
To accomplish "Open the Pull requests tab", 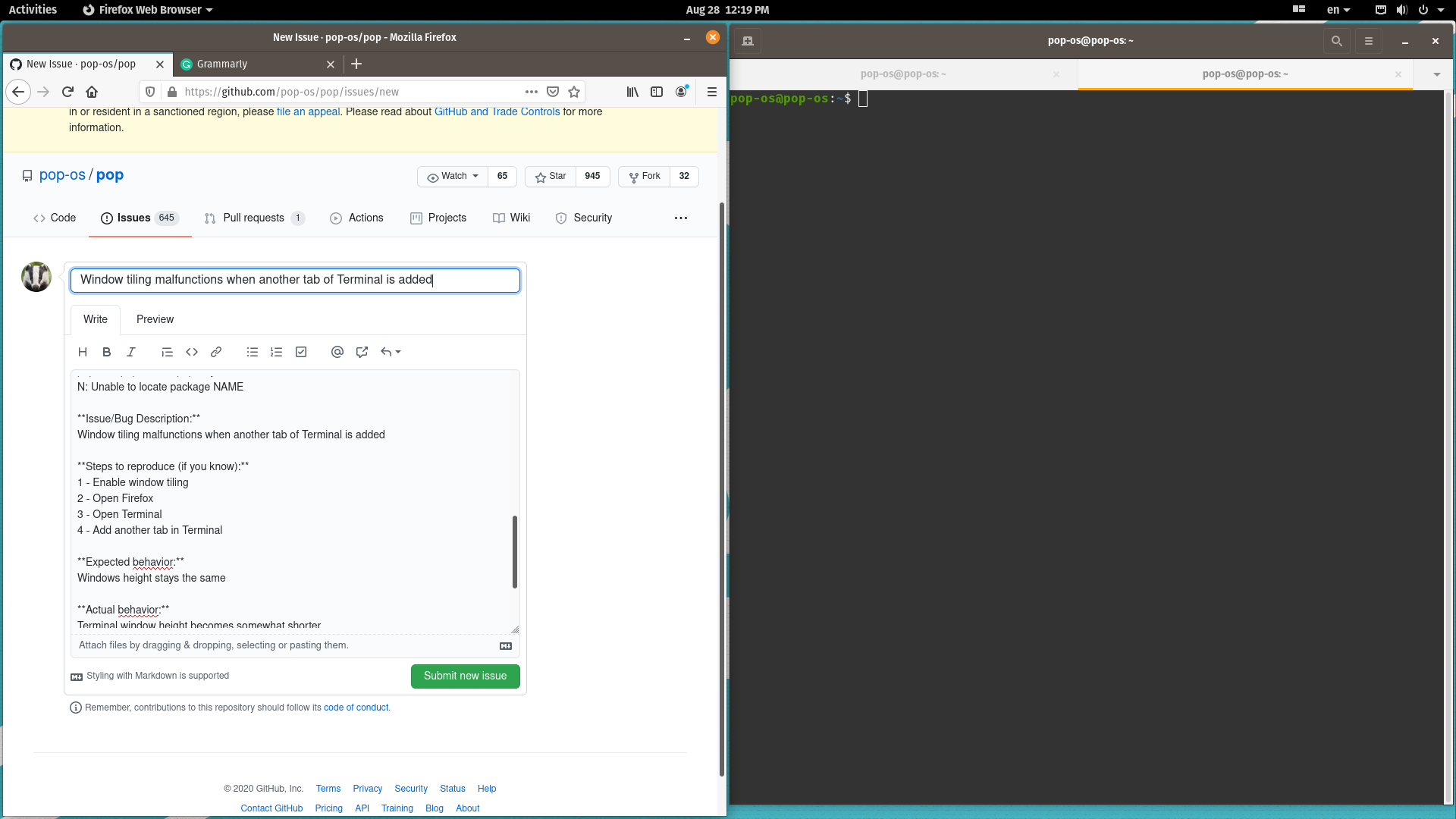I will point(255,218).
